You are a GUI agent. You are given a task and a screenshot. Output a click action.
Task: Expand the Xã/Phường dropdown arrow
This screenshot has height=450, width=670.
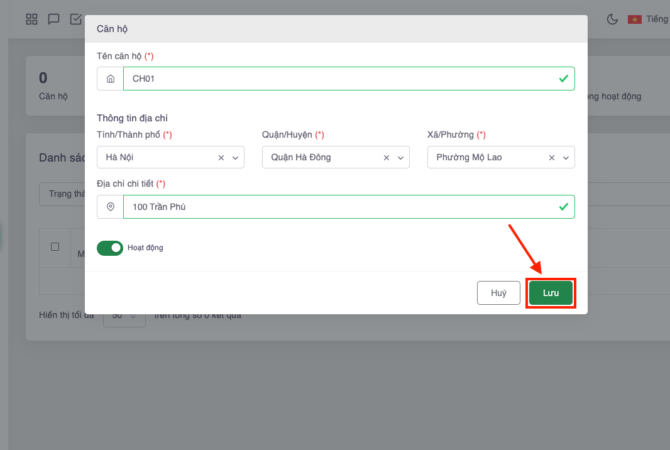(x=567, y=158)
